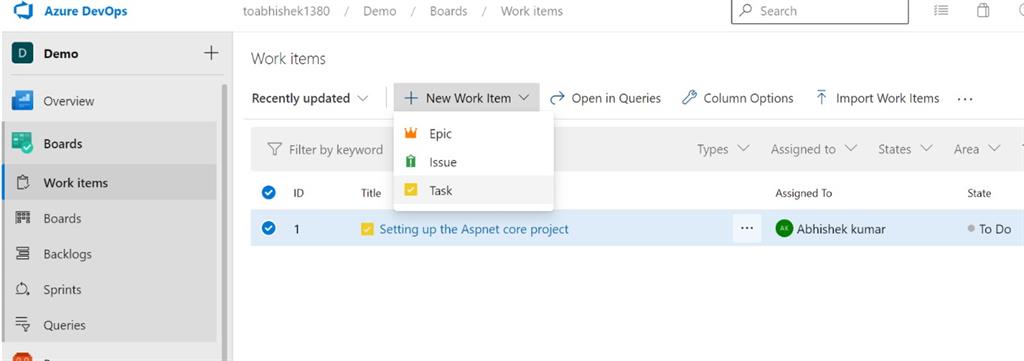Open toabhishek1380 breadcrumb link
The height and width of the screenshot is (361, 1024).
pyautogui.click(x=286, y=11)
